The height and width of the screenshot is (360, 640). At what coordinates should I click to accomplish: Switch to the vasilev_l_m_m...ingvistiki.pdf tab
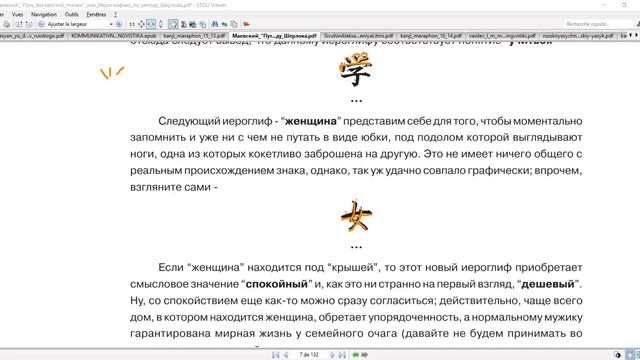pyautogui.click(x=502, y=36)
